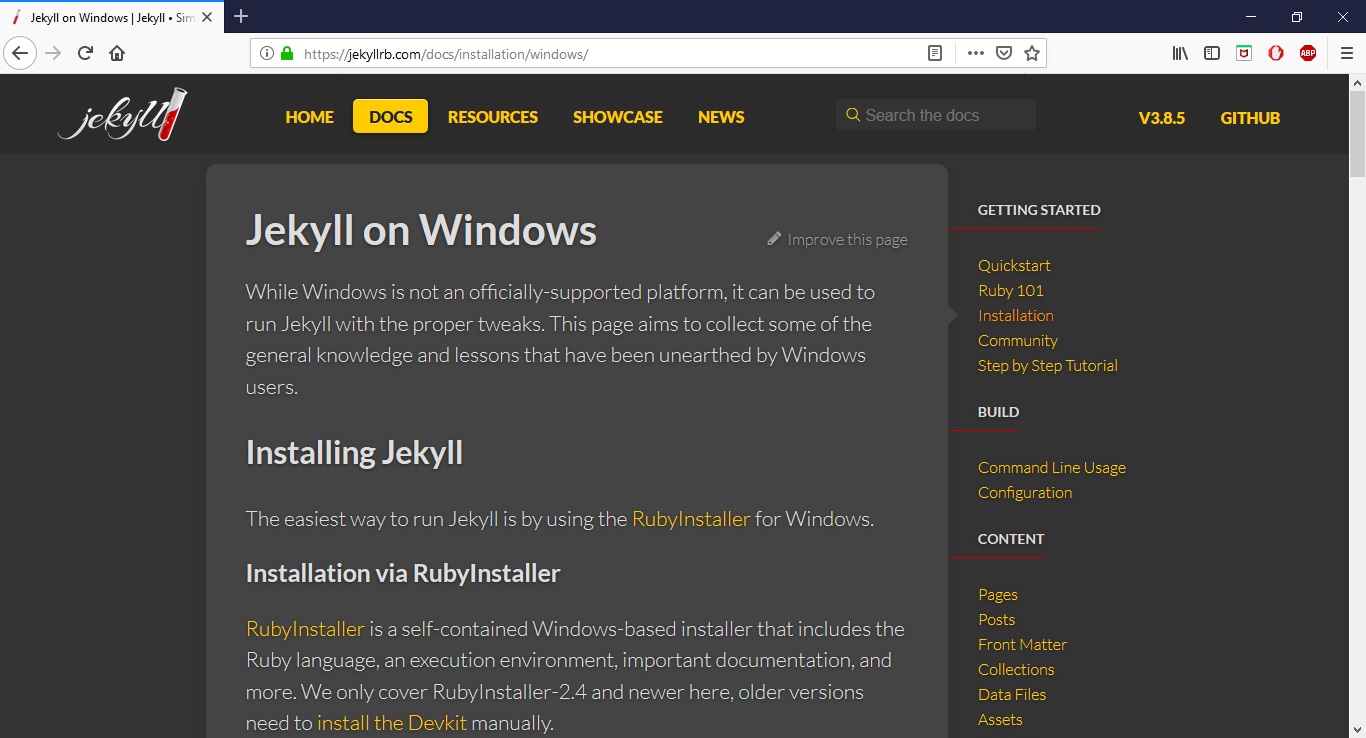Screen dimensions: 1366x738
Task: Click the browser Forward arrow button
Action: coord(54,53)
